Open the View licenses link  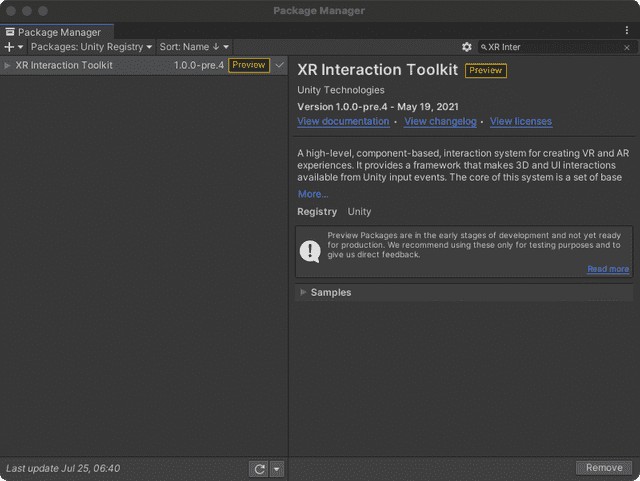(x=520, y=121)
